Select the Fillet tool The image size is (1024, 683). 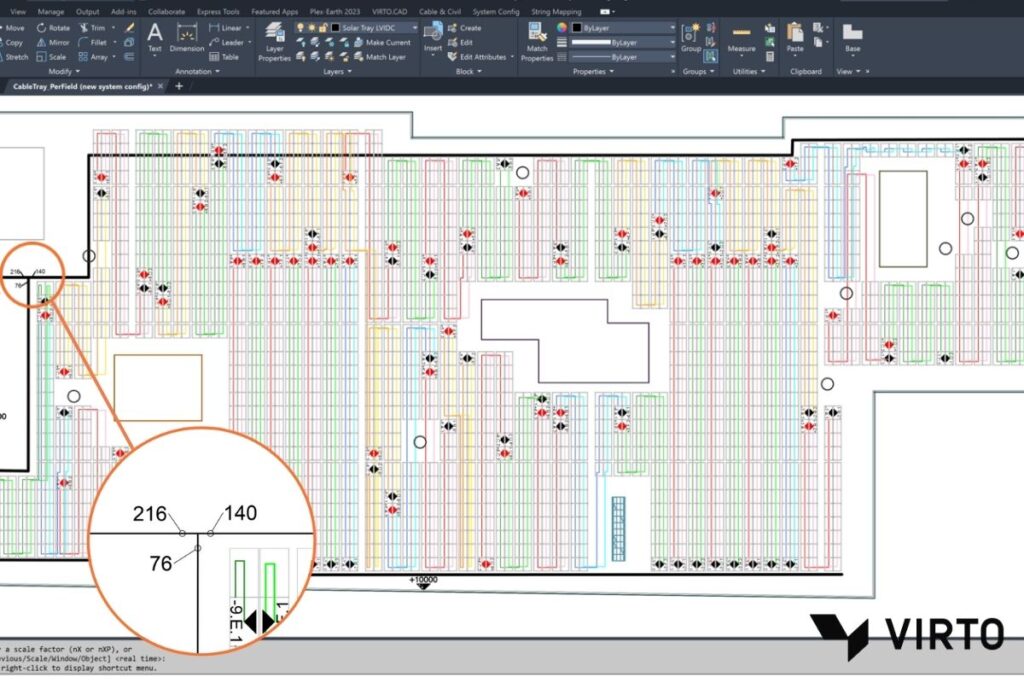coord(93,42)
